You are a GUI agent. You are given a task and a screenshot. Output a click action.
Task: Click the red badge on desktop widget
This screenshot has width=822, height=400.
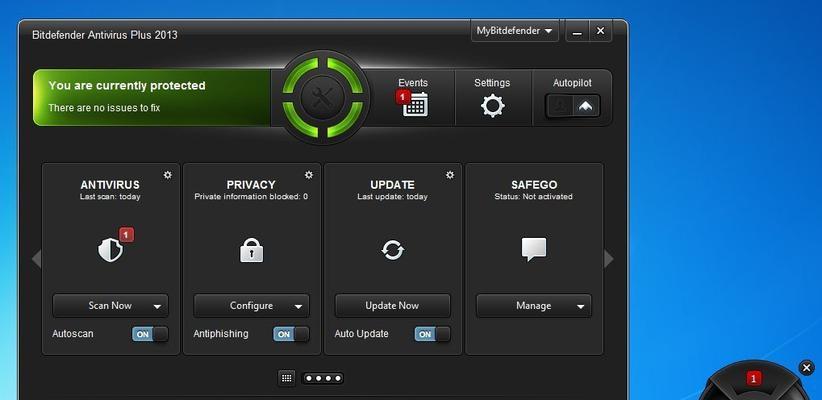753,378
